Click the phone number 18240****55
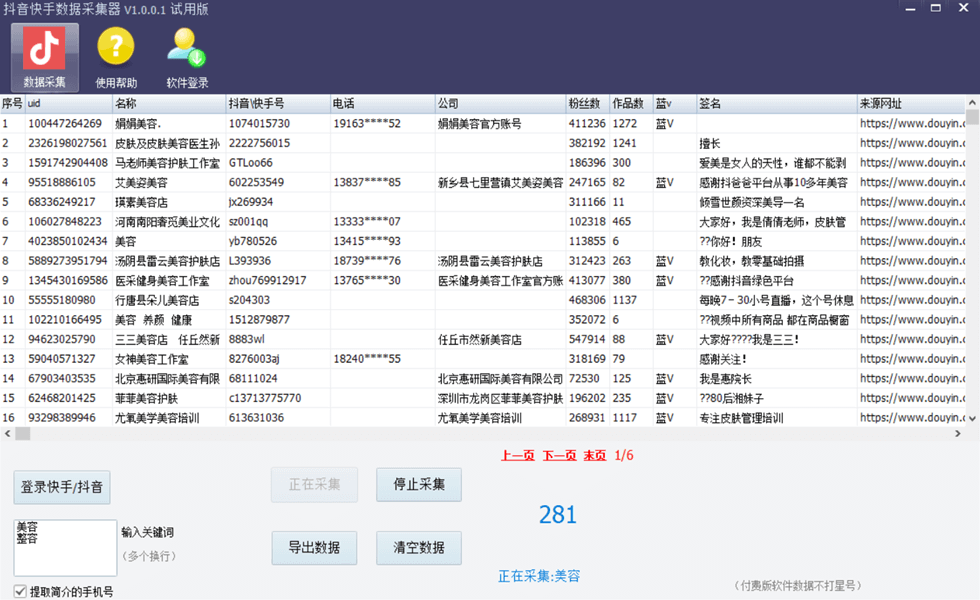The height and width of the screenshot is (600, 980). click(x=367, y=359)
